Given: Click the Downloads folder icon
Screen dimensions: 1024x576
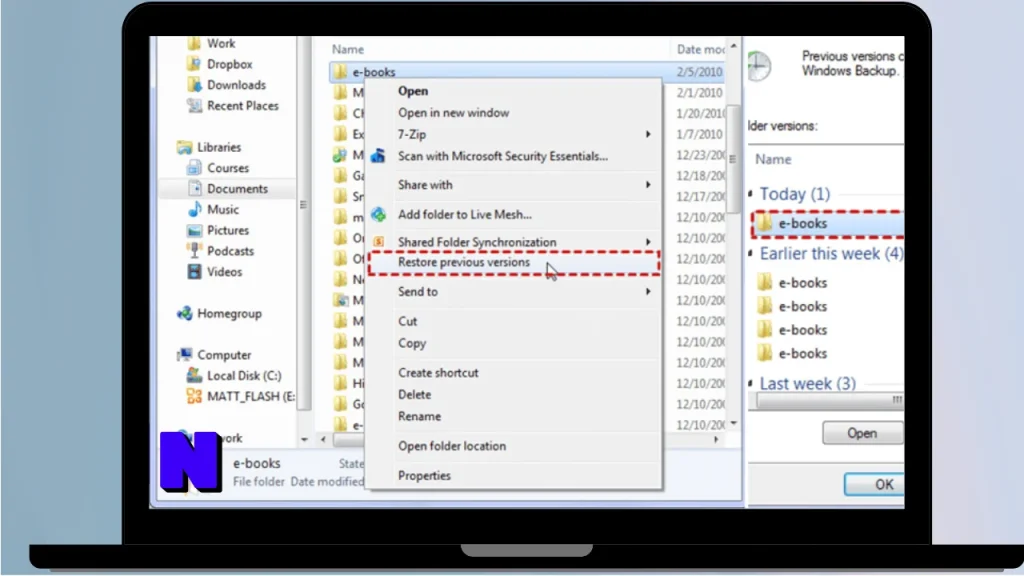Looking at the screenshot, I should pyautogui.click(x=194, y=85).
